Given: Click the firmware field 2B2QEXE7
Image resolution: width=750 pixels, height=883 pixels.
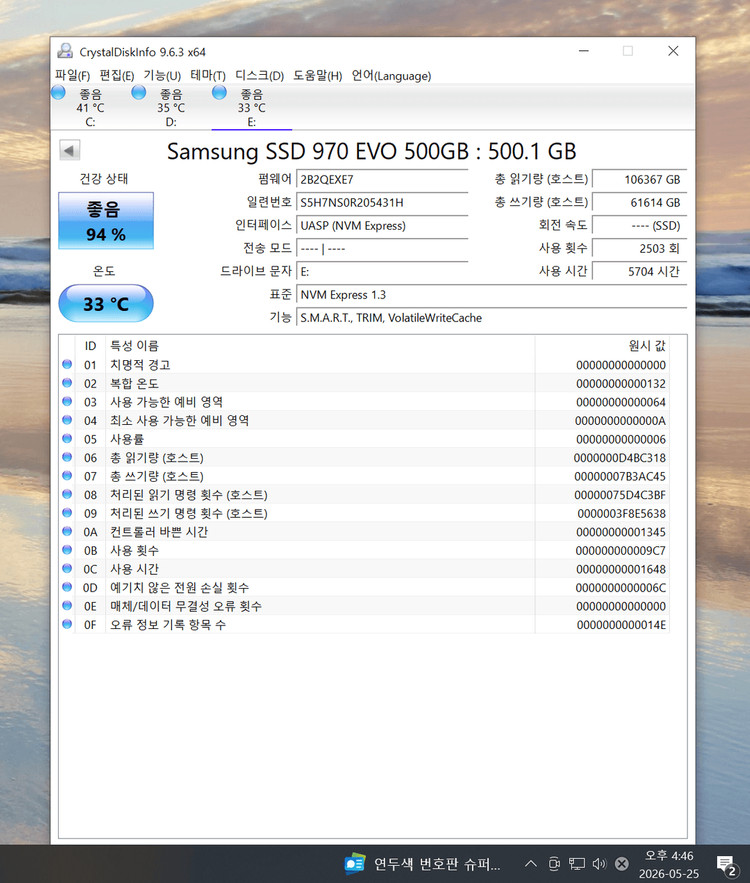Looking at the screenshot, I should point(382,180).
